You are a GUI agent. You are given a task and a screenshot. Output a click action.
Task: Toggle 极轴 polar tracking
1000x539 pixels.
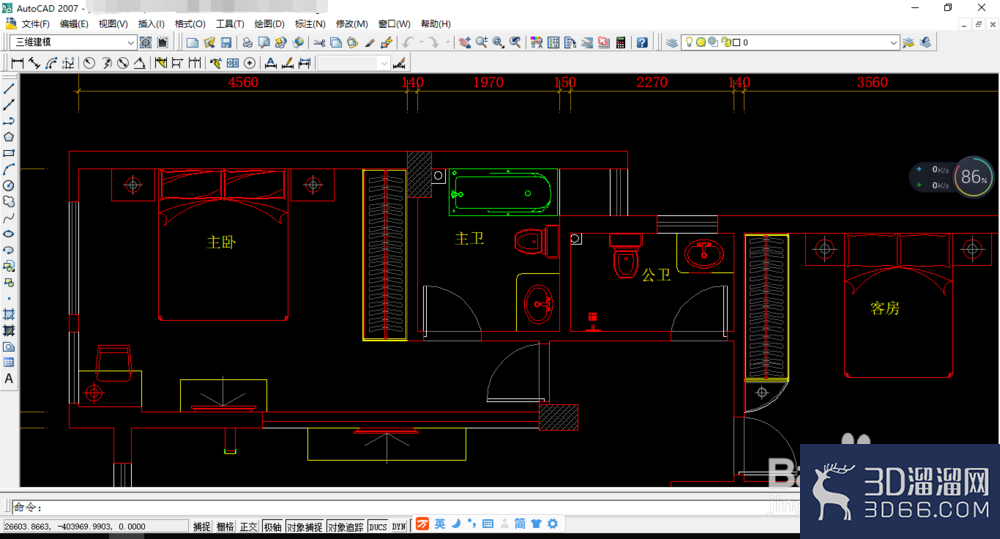click(273, 527)
